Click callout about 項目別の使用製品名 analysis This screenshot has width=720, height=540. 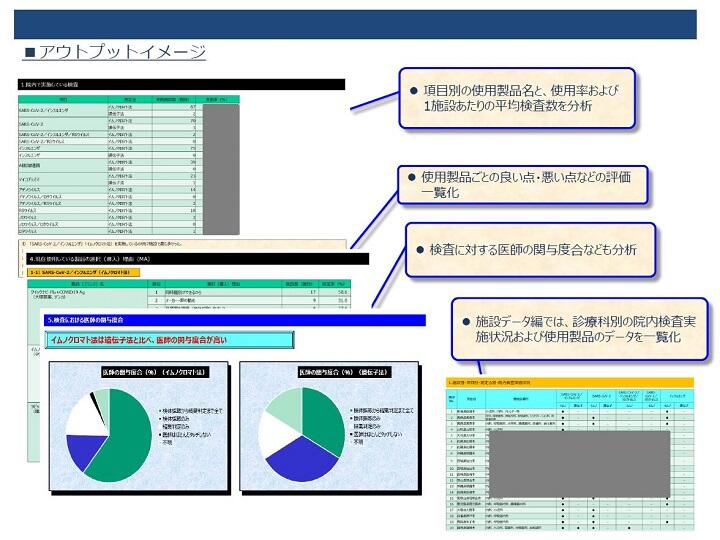[x=517, y=98]
